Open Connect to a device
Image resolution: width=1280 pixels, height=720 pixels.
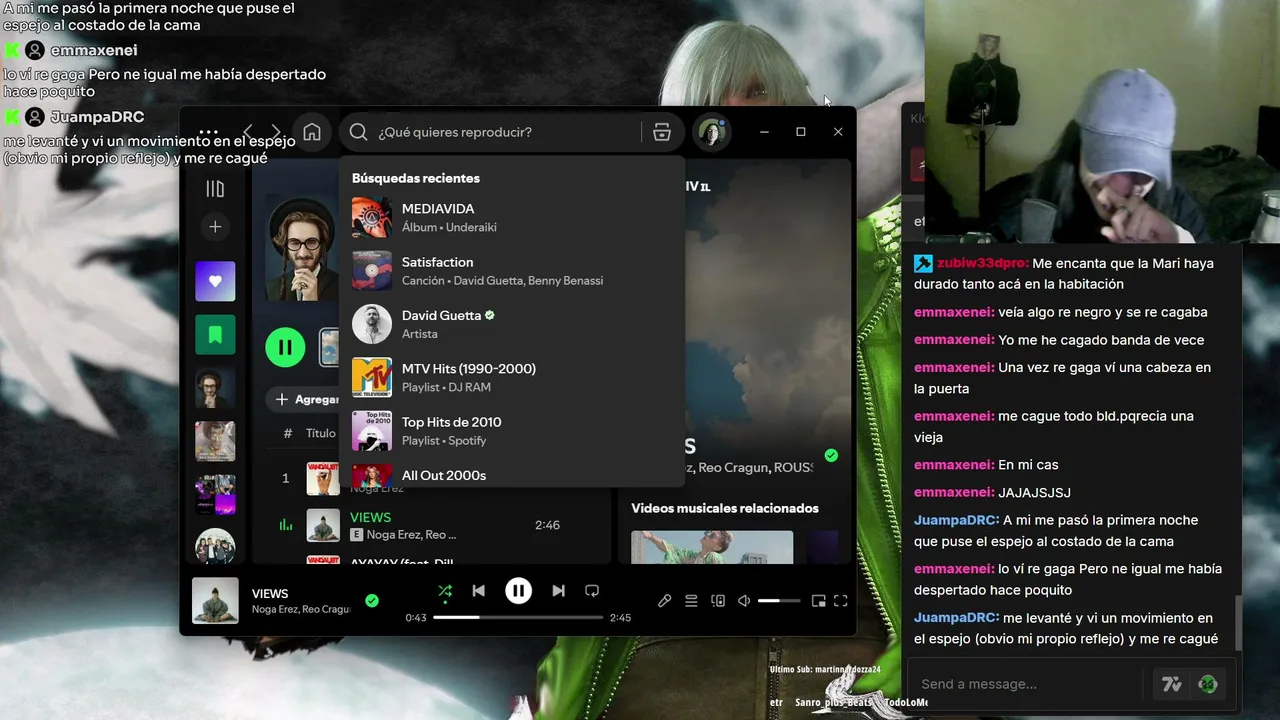click(x=718, y=601)
